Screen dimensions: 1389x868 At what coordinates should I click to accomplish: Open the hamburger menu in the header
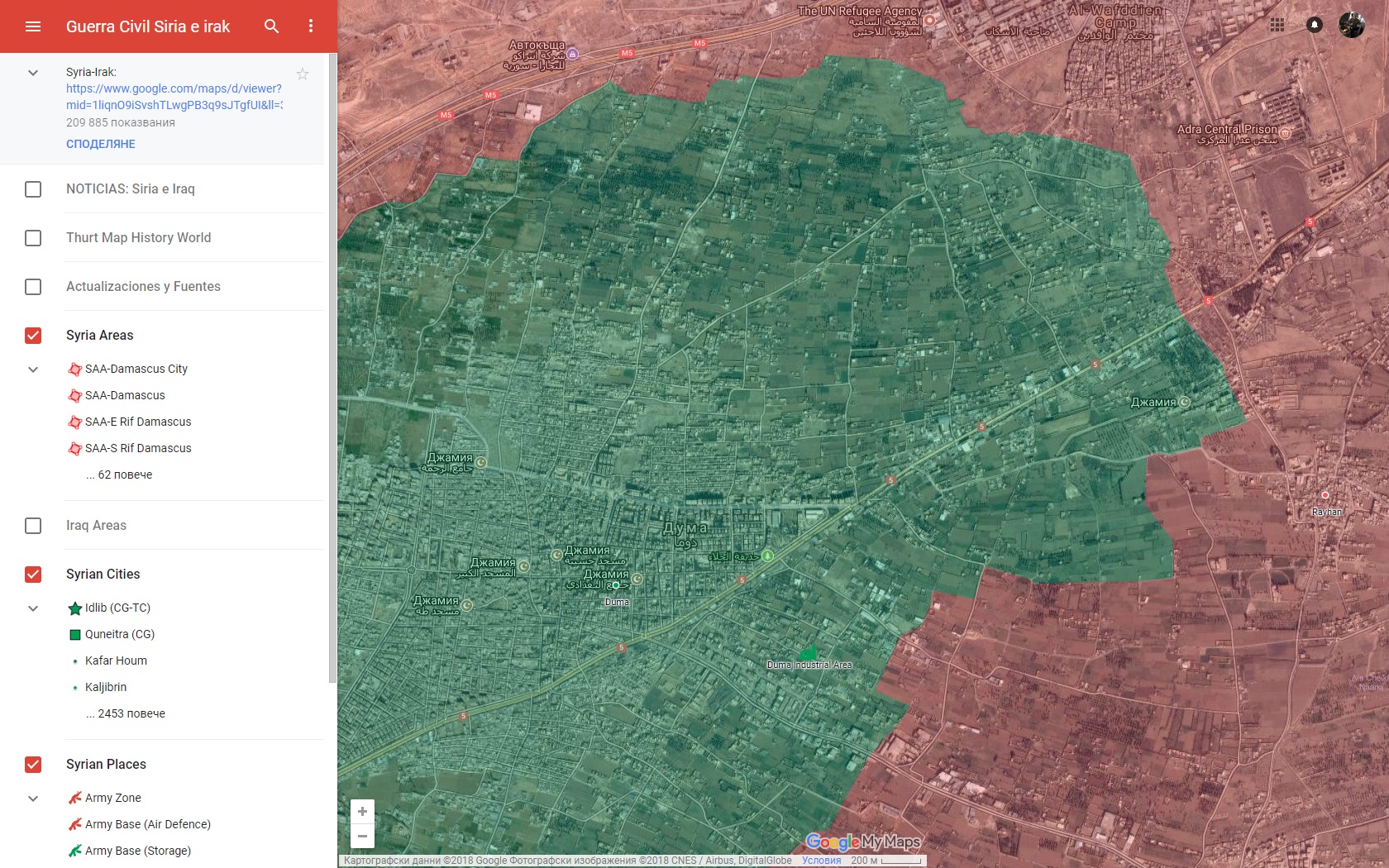pos(33,26)
